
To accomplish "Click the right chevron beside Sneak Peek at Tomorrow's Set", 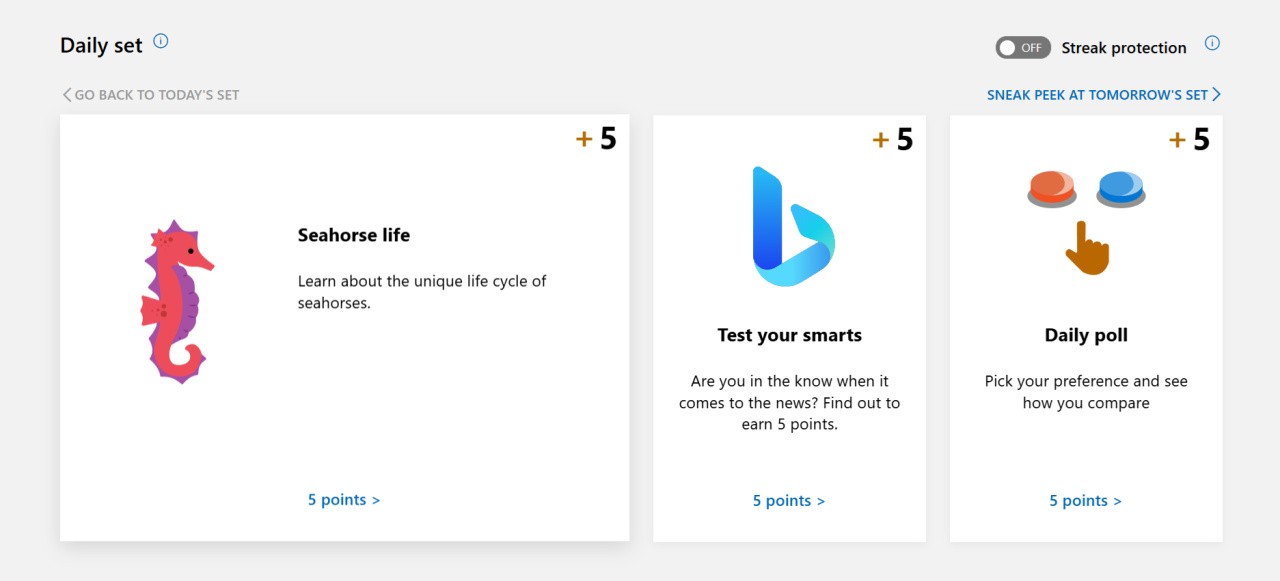I will tap(1216, 95).
